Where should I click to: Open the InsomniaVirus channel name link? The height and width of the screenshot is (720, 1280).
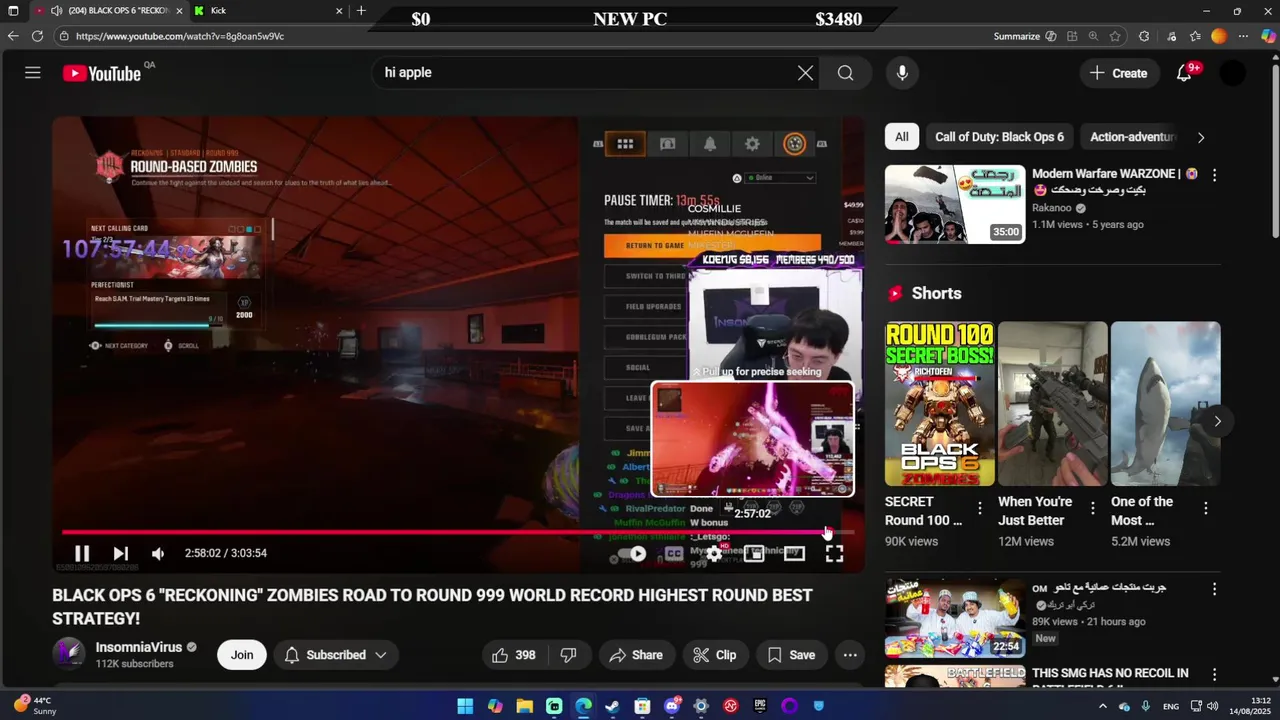(x=138, y=647)
